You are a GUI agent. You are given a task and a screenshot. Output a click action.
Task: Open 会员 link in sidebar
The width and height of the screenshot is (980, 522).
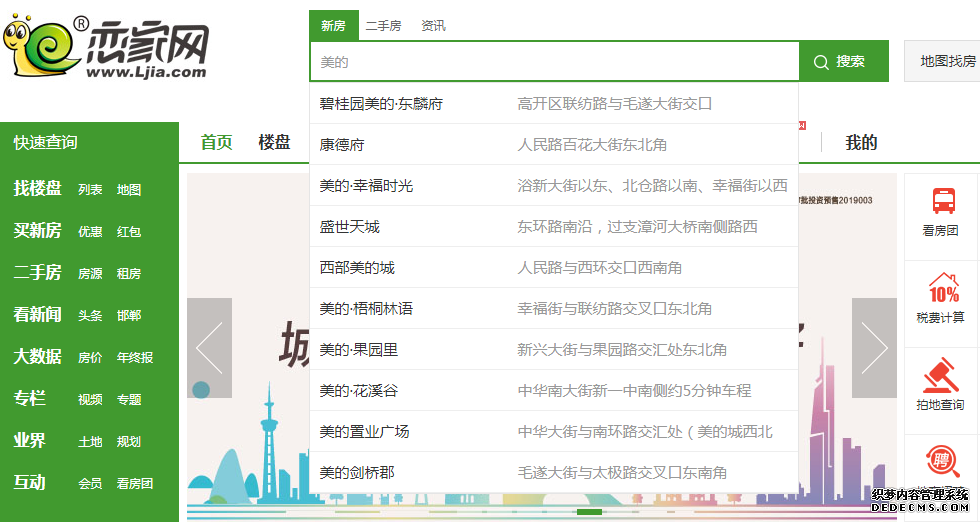[90, 483]
